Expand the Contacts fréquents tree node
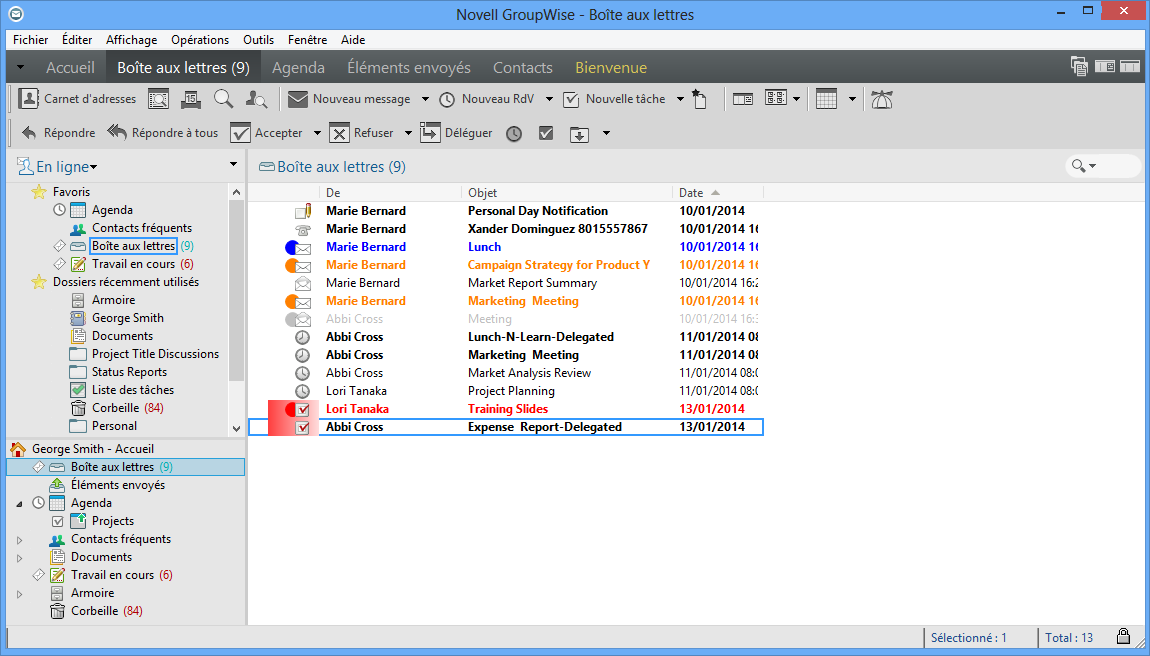The height and width of the screenshot is (656, 1150). [x=19, y=540]
